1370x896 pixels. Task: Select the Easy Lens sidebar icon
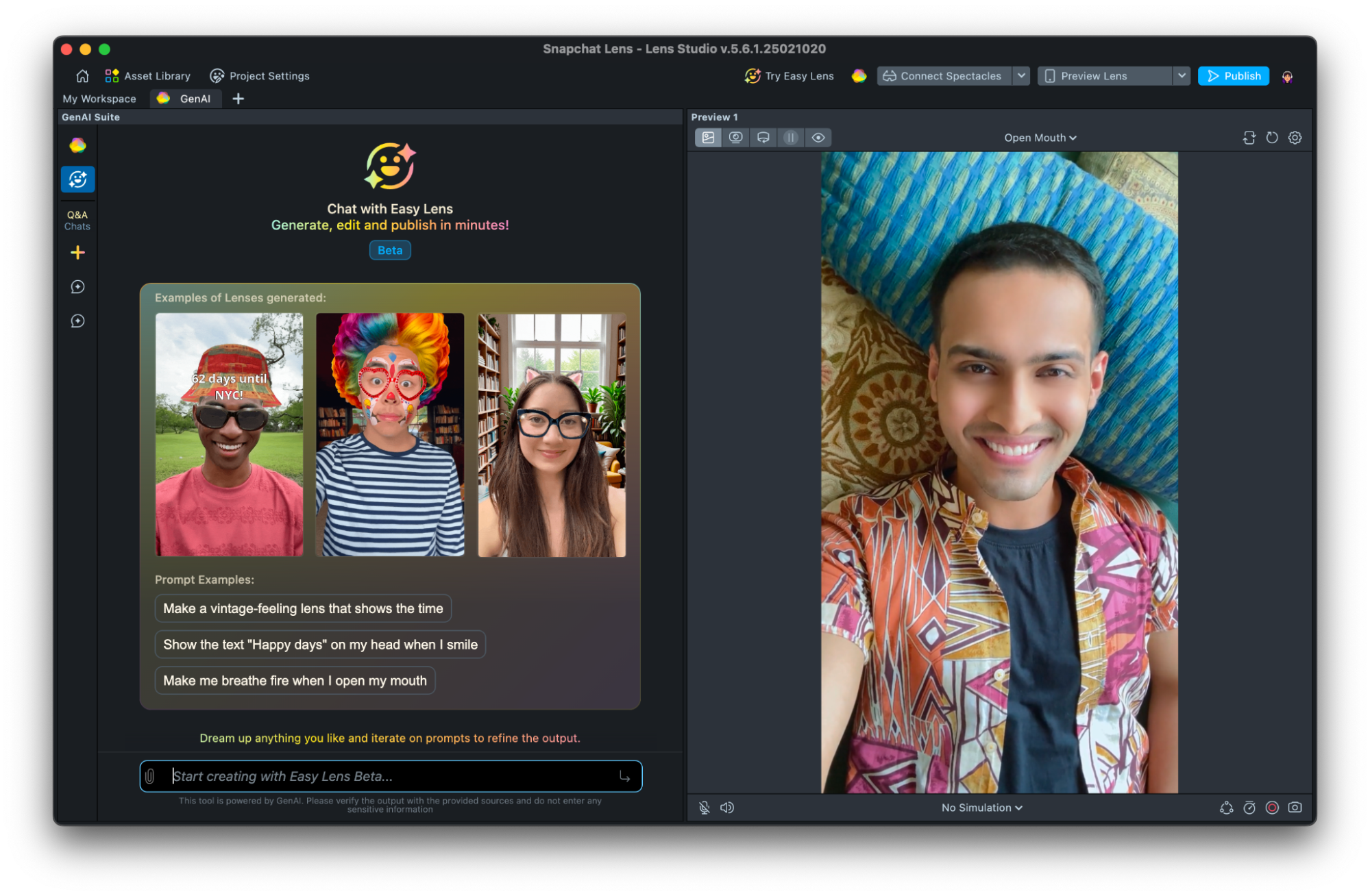(x=77, y=179)
